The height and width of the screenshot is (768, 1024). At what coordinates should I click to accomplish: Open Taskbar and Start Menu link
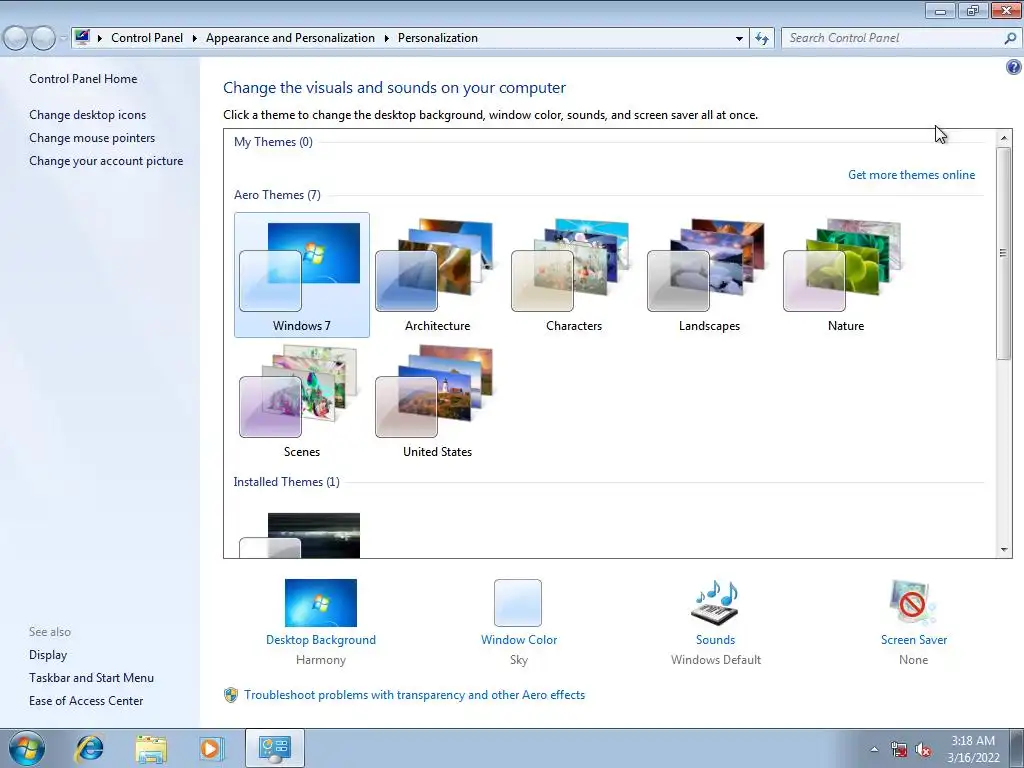pyautogui.click(x=91, y=678)
